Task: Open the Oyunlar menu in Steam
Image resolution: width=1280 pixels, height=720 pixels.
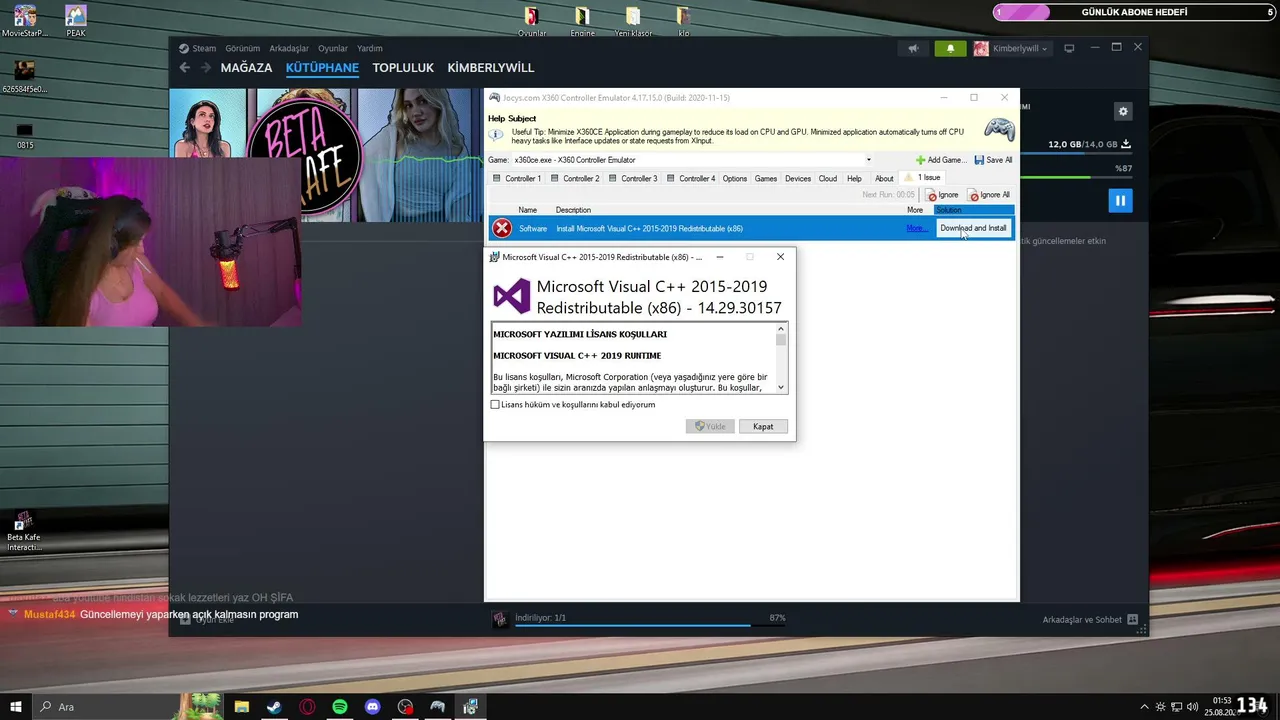Action: pyautogui.click(x=333, y=48)
